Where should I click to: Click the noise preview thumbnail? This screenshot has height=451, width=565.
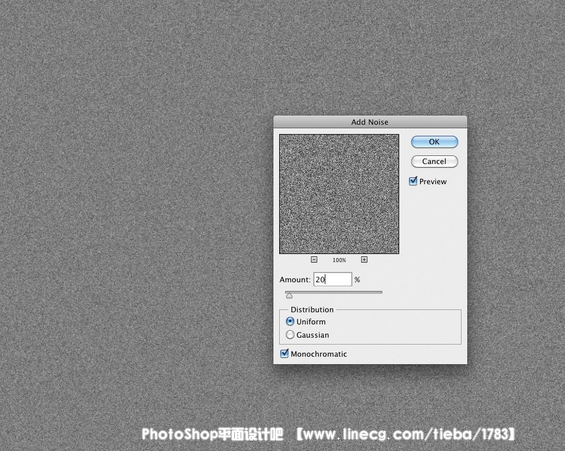339,194
